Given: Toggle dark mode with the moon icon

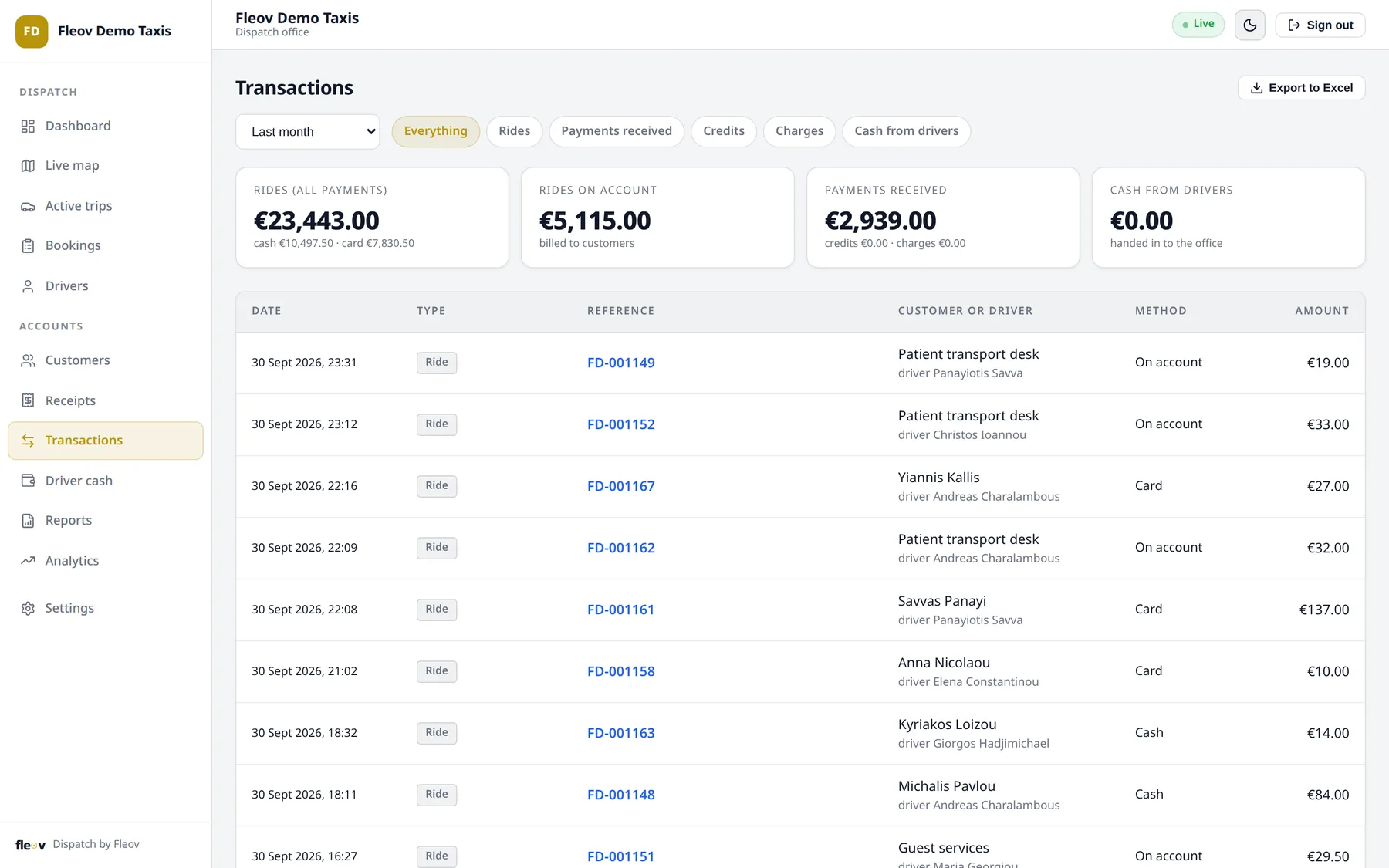Looking at the screenshot, I should click(1250, 25).
